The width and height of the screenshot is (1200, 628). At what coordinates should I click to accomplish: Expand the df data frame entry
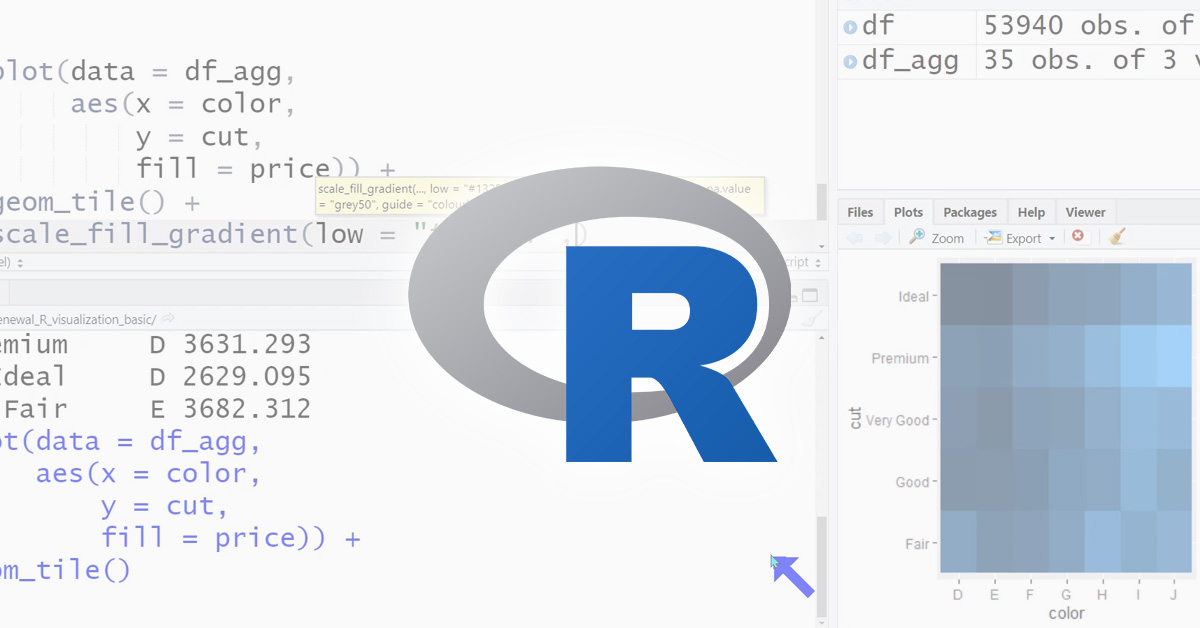[x=850, y=27]
